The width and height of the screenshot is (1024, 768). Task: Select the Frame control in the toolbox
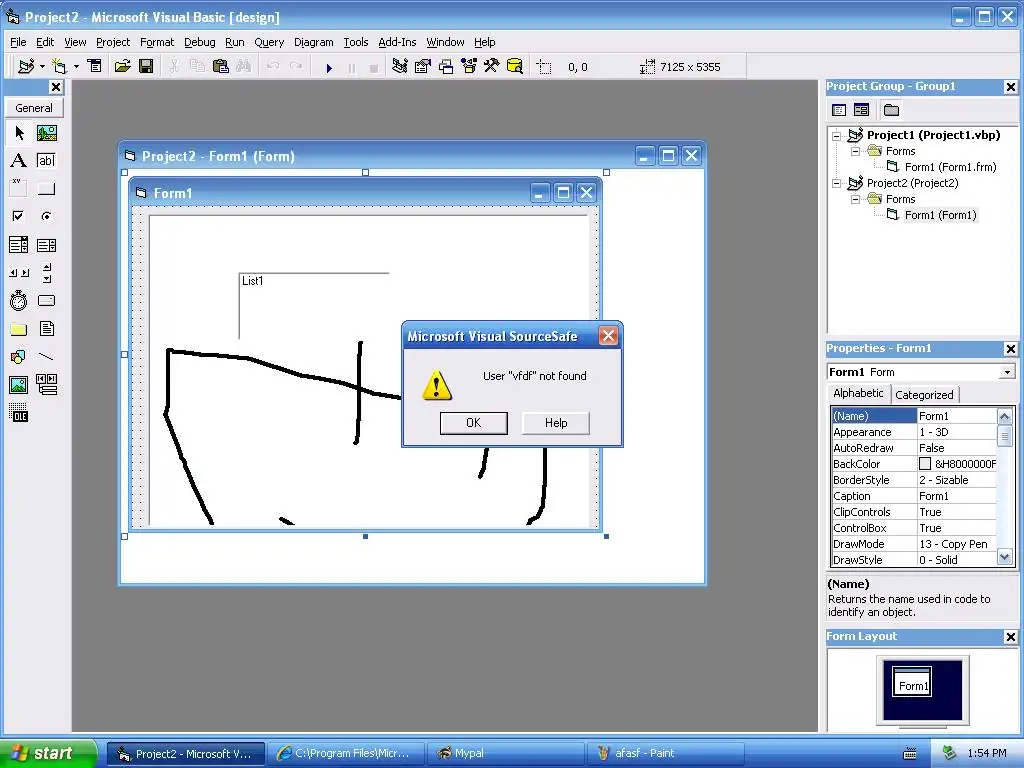(x=19, y=189)
